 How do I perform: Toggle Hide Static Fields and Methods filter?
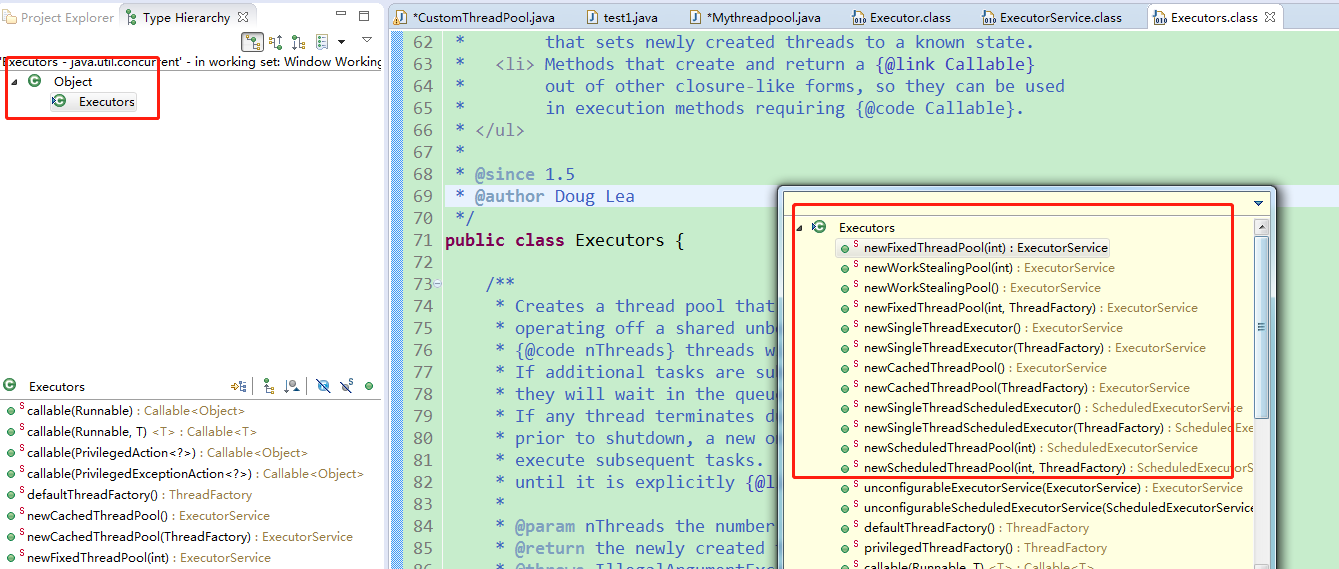(x=347, y=386)
